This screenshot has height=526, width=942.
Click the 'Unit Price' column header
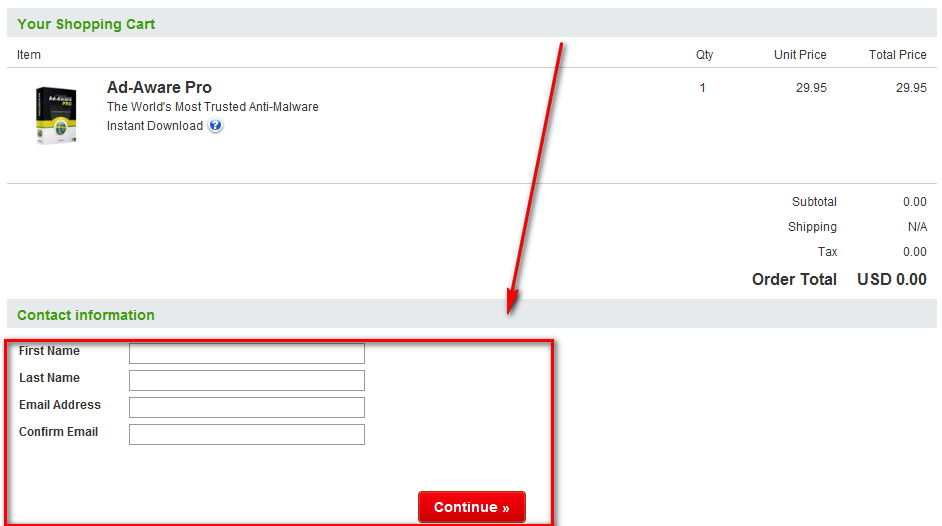click(x=800, y=55)
